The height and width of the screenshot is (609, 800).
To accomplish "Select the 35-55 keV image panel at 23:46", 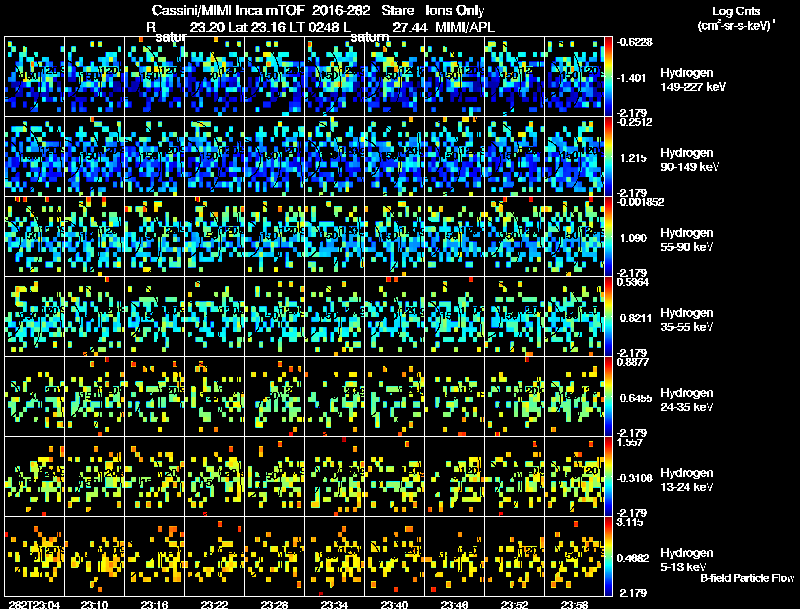I will click(x=455, y=317).
